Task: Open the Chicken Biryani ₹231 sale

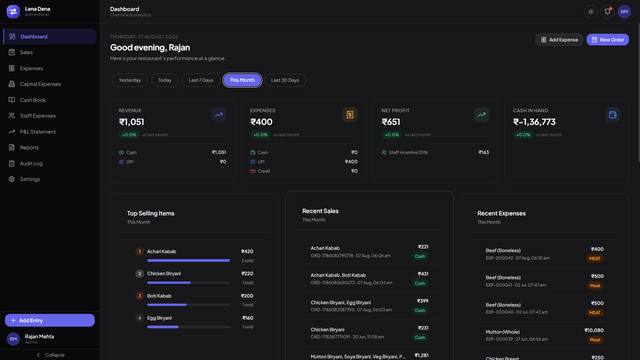Action: [x=369, y=333]
